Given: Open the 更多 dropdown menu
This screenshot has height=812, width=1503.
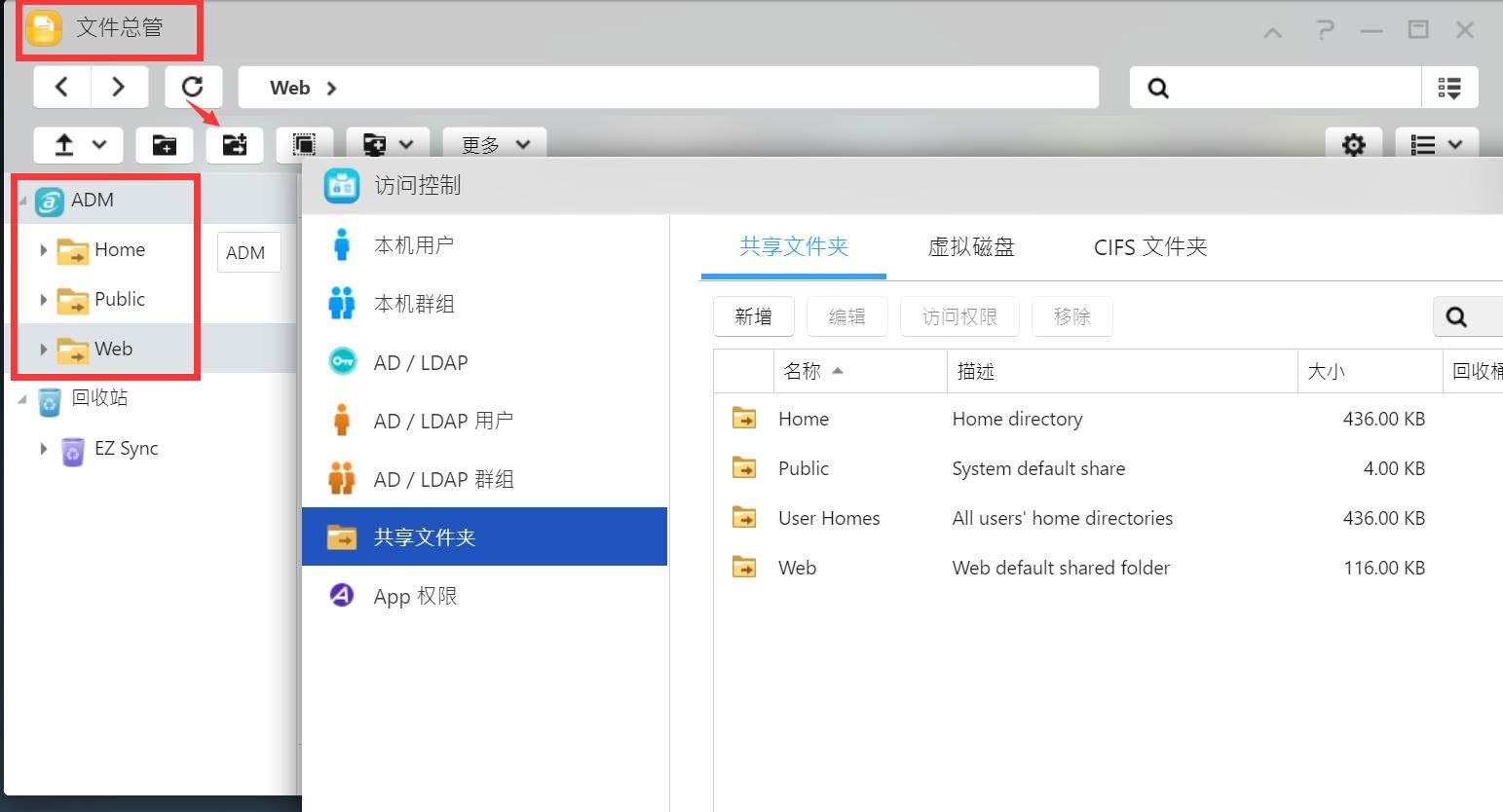Looking at the screenshot, I should click(x=493, y=142).
